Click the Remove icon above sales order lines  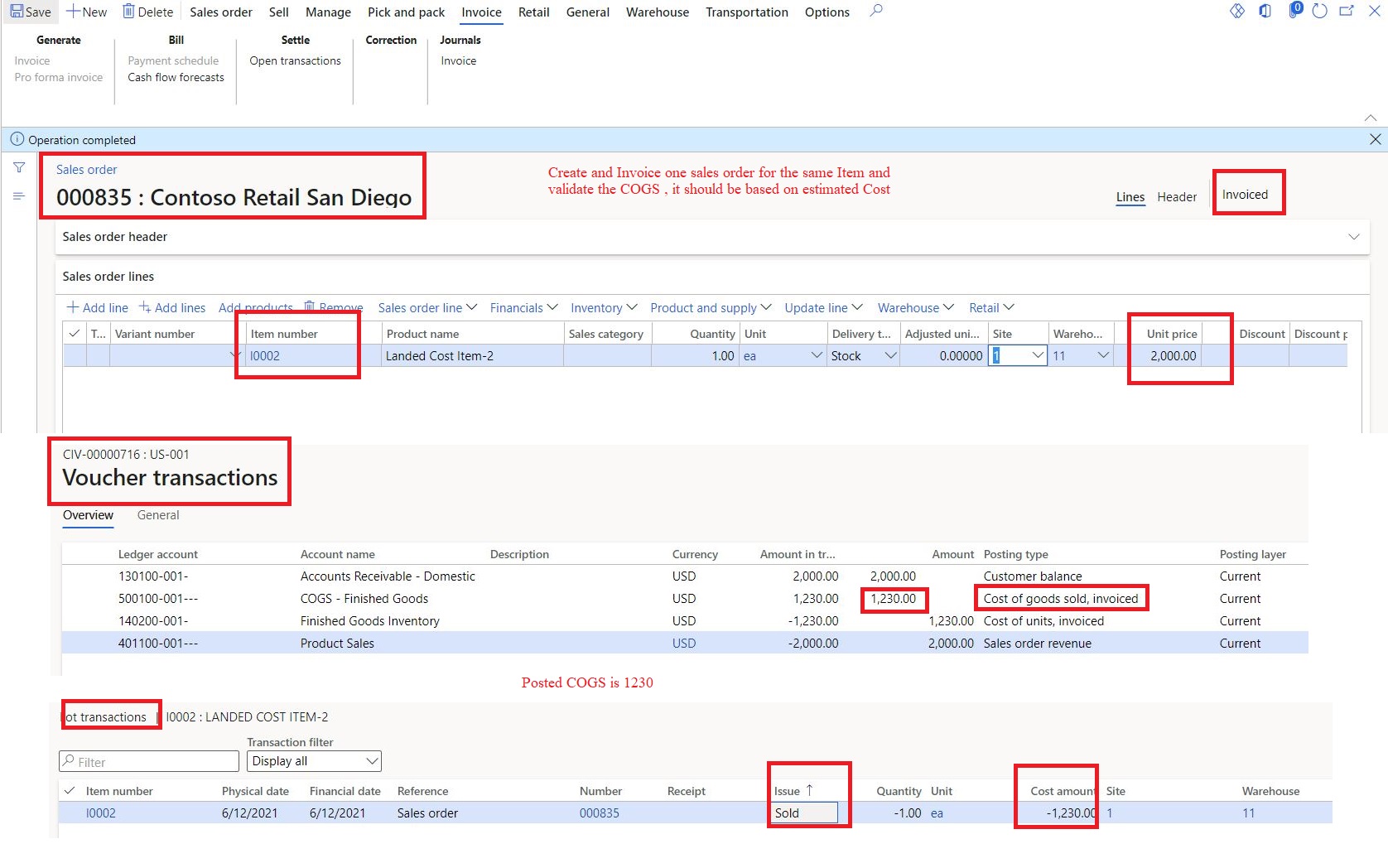click(x=309, y=306)
